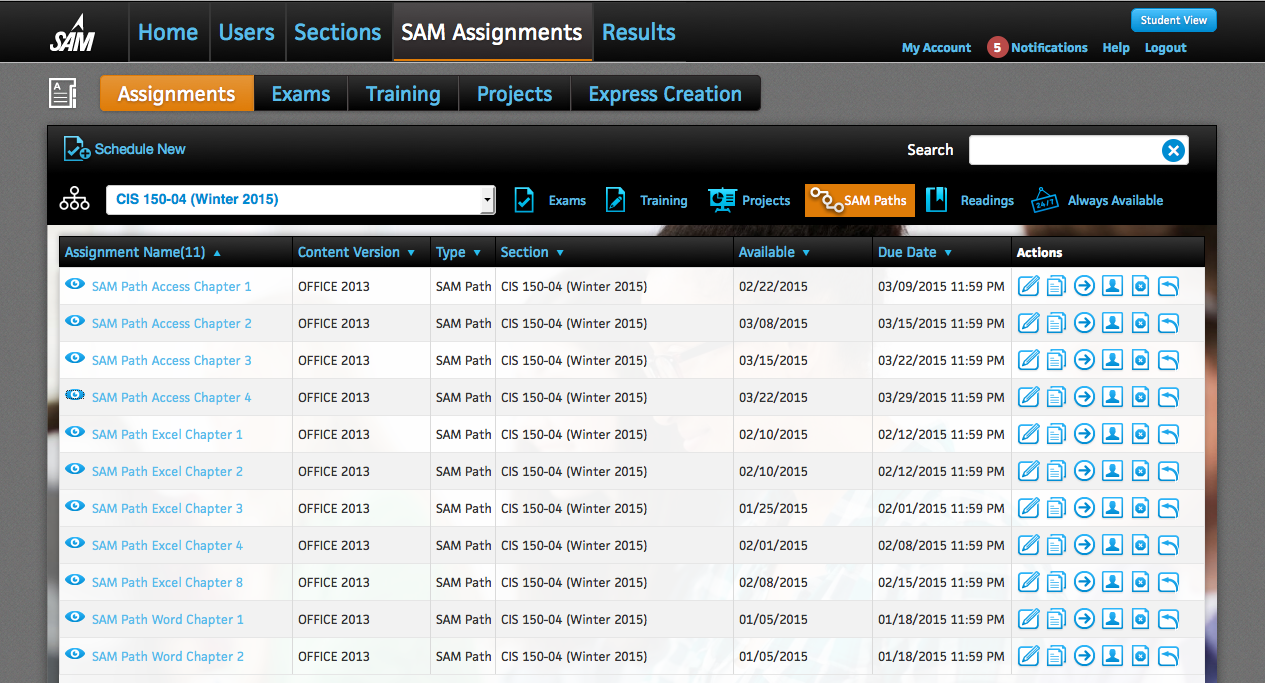
Task: Toggle the Training filter in the filter bar
Action: (x=646, y=200)
